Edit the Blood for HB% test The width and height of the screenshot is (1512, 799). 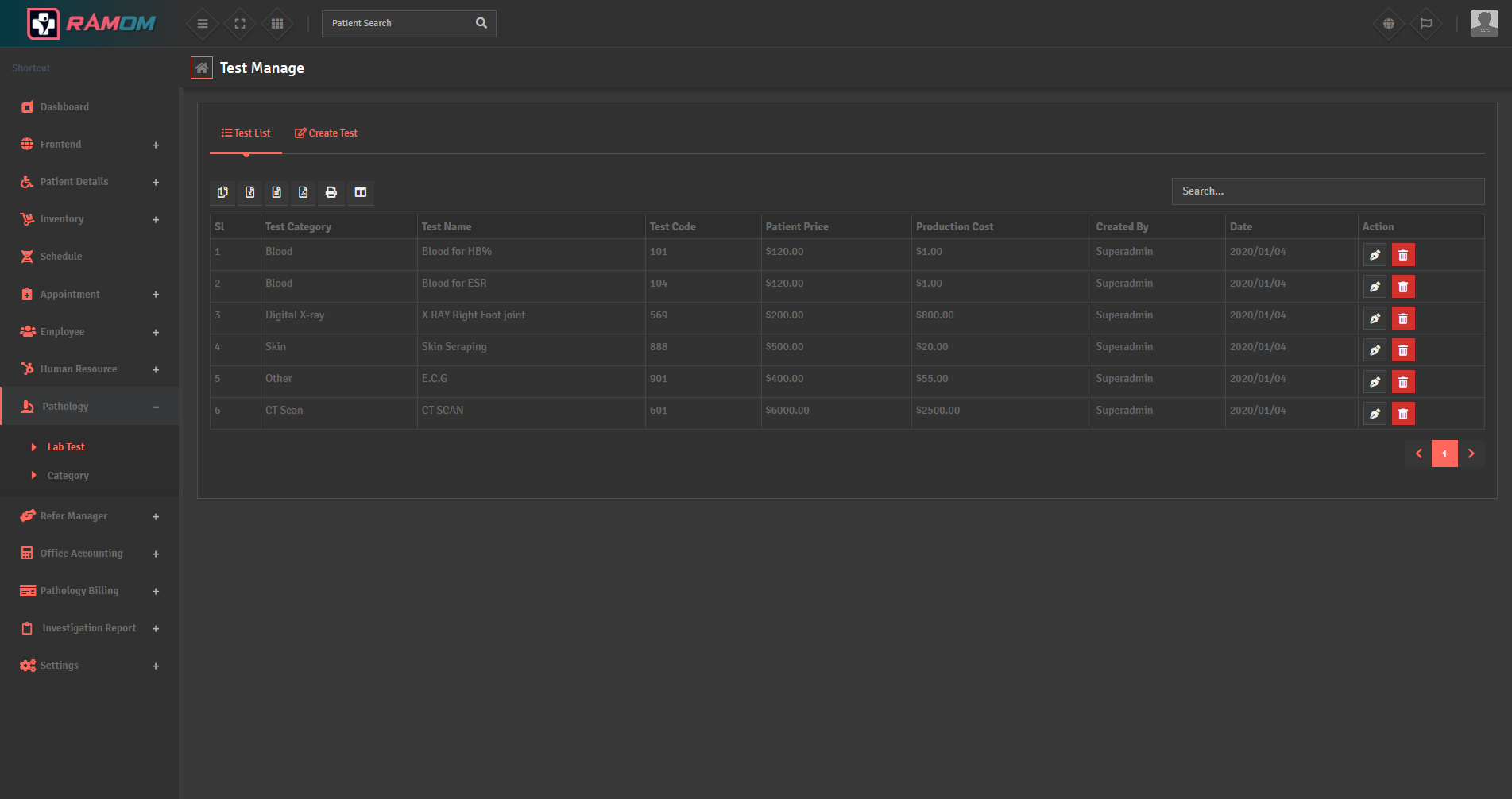click(x=1375, y=254)
